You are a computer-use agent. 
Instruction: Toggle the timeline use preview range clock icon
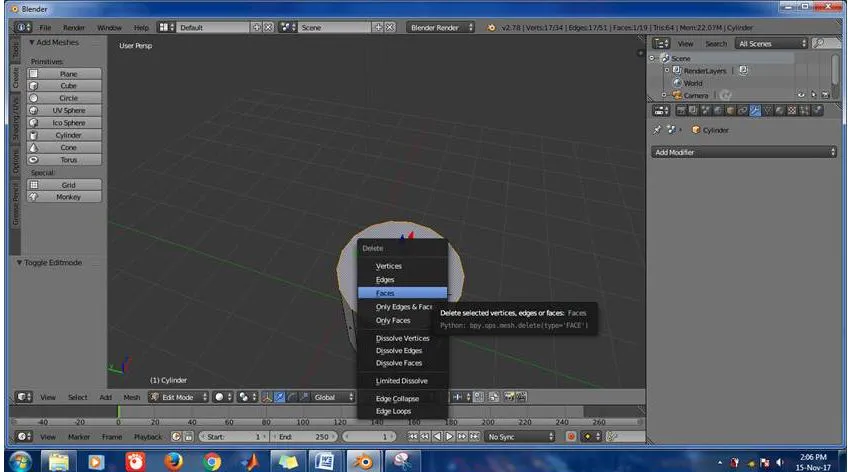click(x=176, y=436)
